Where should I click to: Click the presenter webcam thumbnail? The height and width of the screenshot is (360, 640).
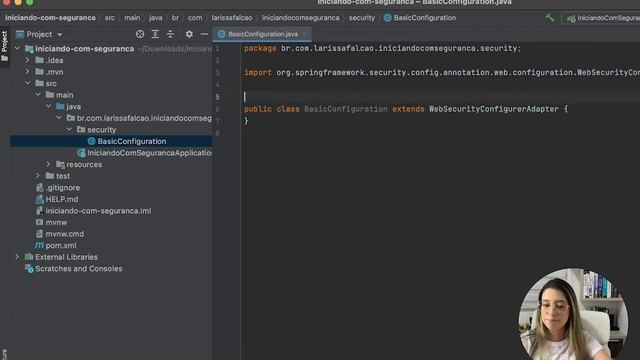tap(573, 314)
